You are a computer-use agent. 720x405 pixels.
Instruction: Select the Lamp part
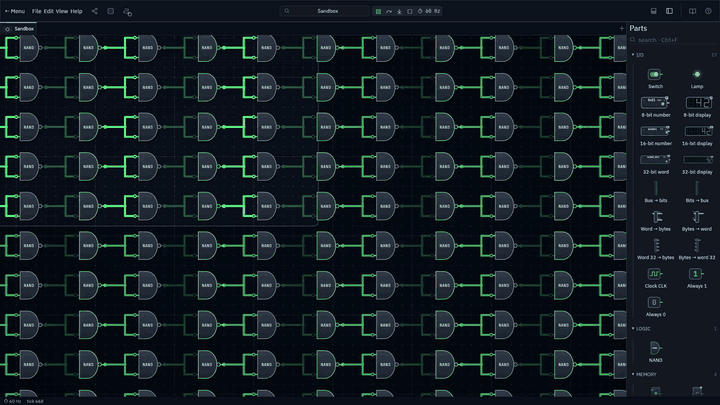[697, 79]
